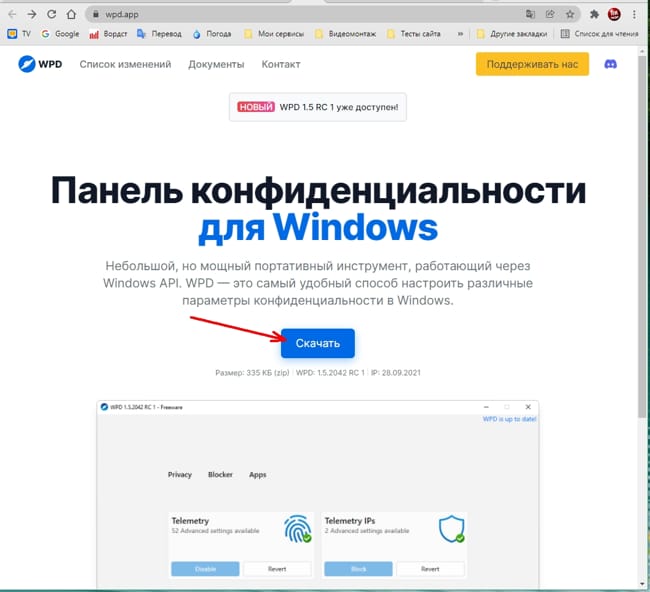The width and height of the screenshot is (650, 592).
Task: Share this page via the address bar icon
Action: 550,14
